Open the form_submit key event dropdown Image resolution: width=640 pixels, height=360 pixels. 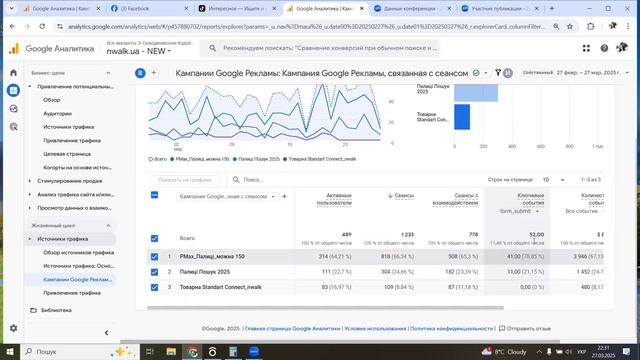coord(519,211)
